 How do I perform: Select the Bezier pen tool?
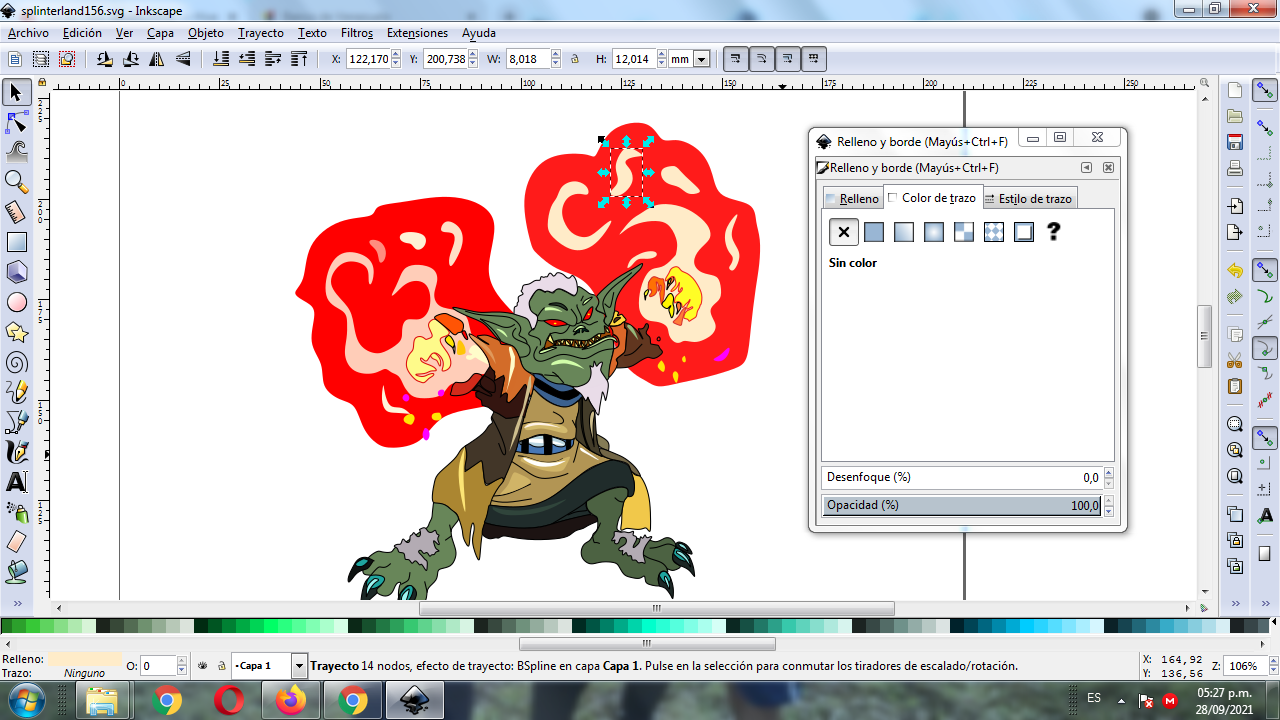pyautogui.click(x=16, y=422)
